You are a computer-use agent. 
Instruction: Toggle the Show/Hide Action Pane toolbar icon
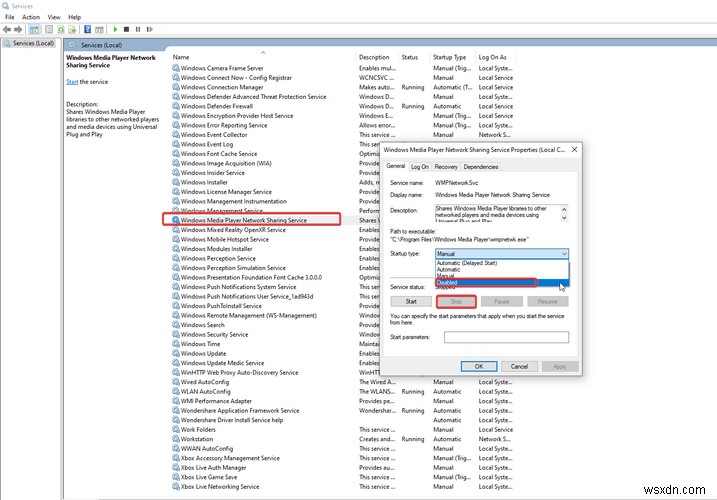point(99,29)
